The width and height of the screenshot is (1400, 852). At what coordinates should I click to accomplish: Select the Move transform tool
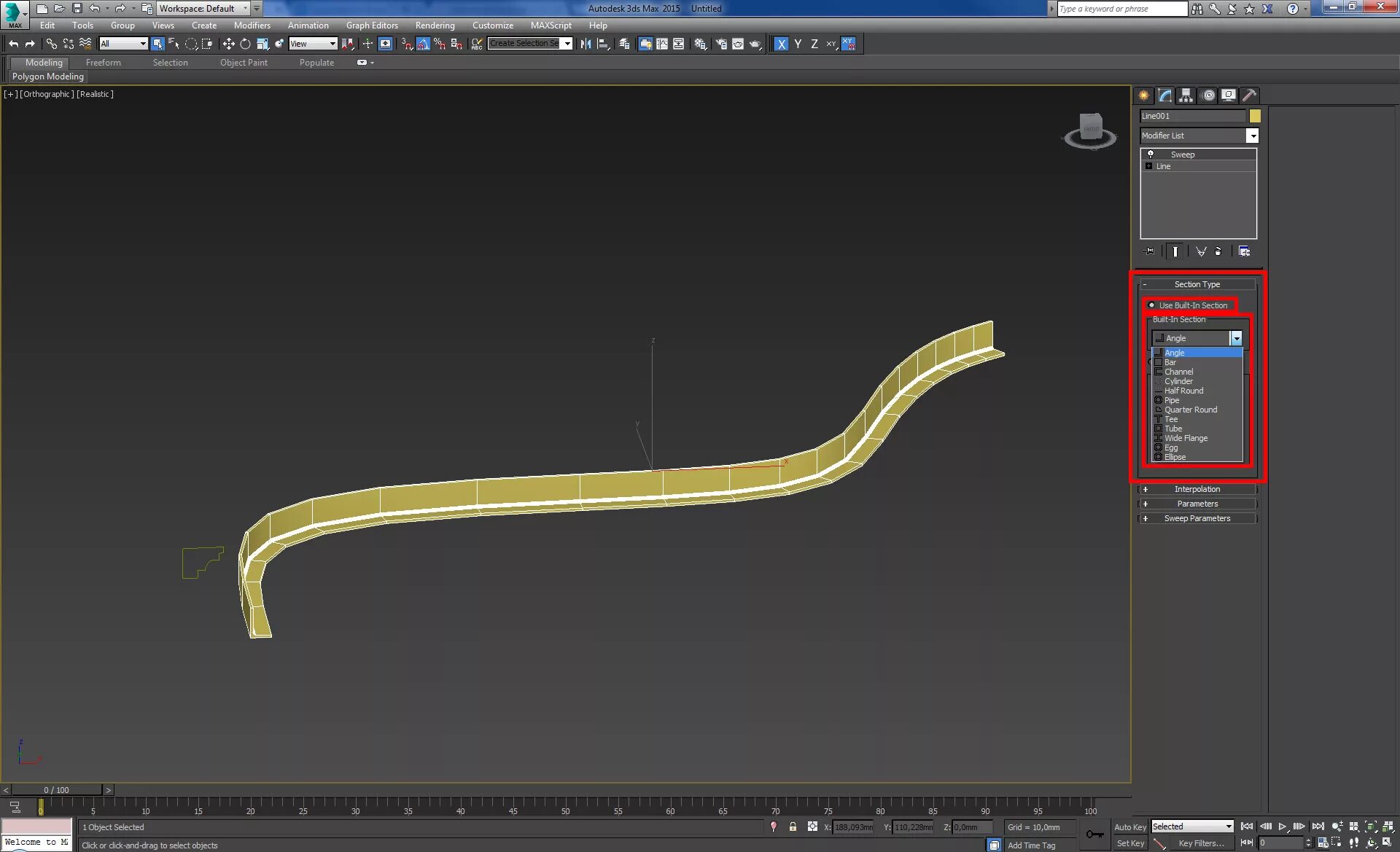[228, 44]
